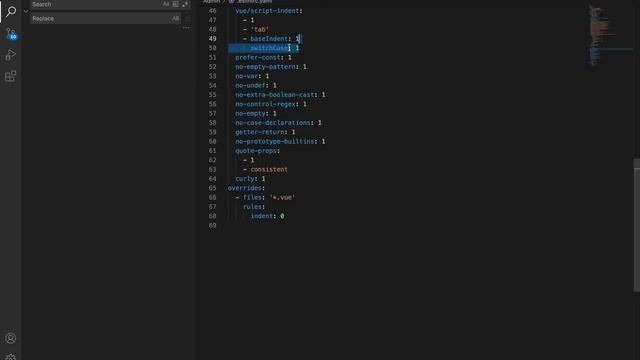Click the editor vertical scrollbar thumb

coord(636,225)
